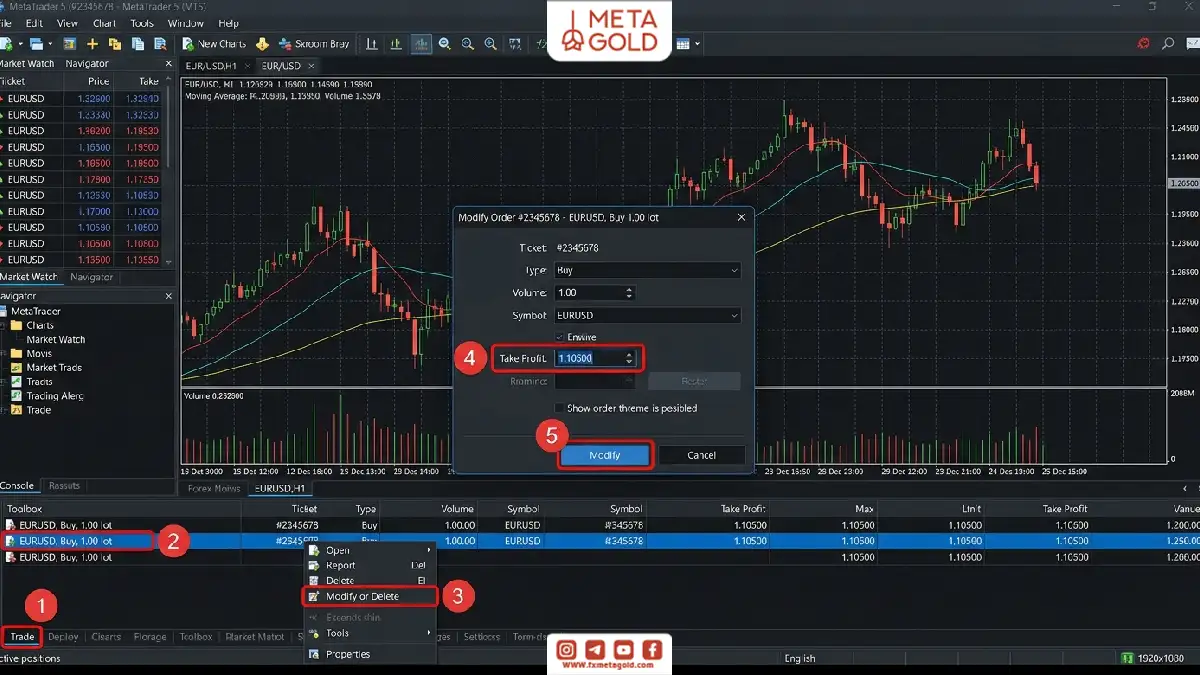Choose Modify or Delete from context menu
Screen dimensions: 1200x675
pyautogui.click(x=369, y=596)
